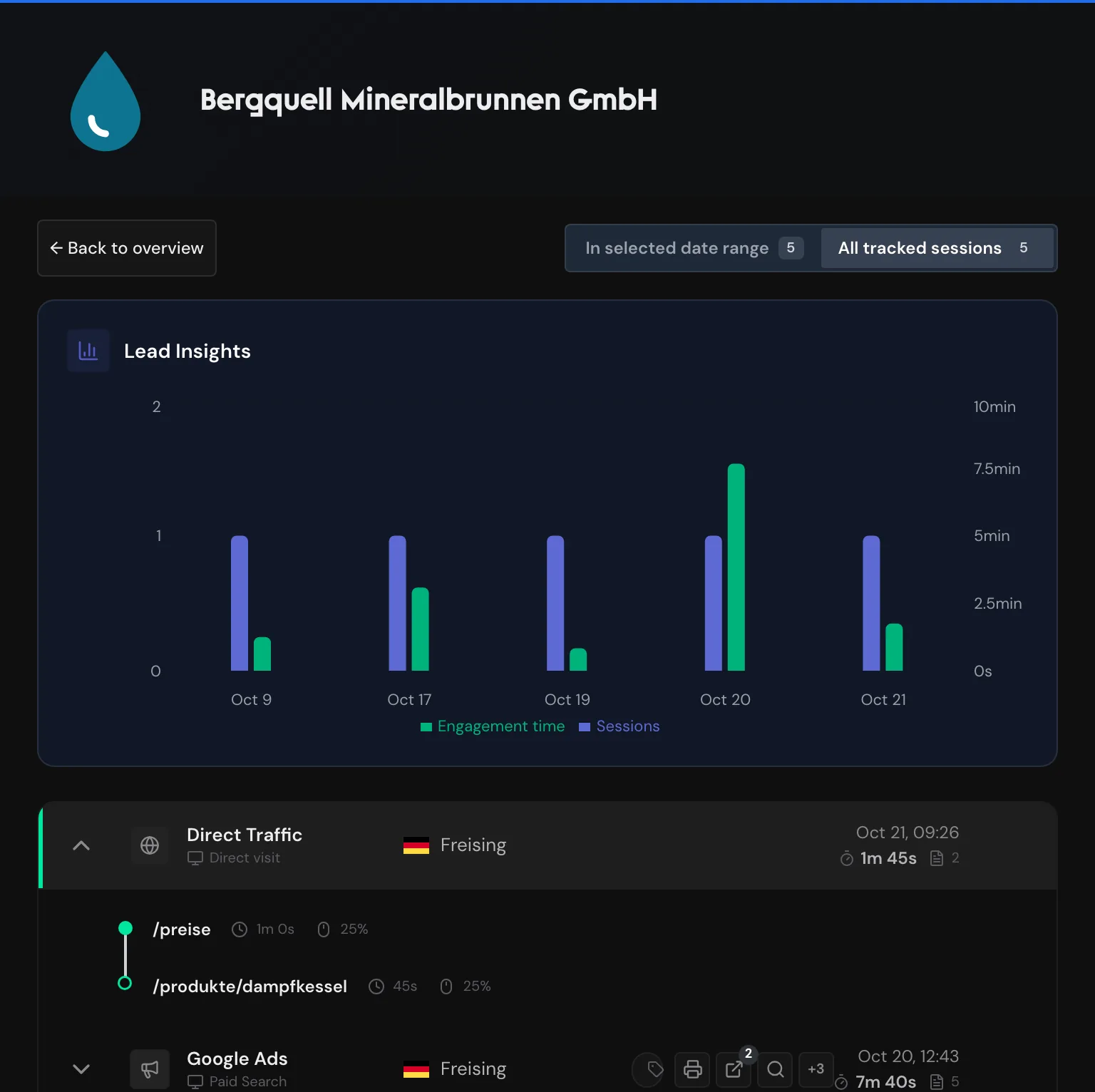Viewport: 1095px width, 1092px height.
Task: Toggle the Sessions legend series
Action: click(x=620, y=726)
